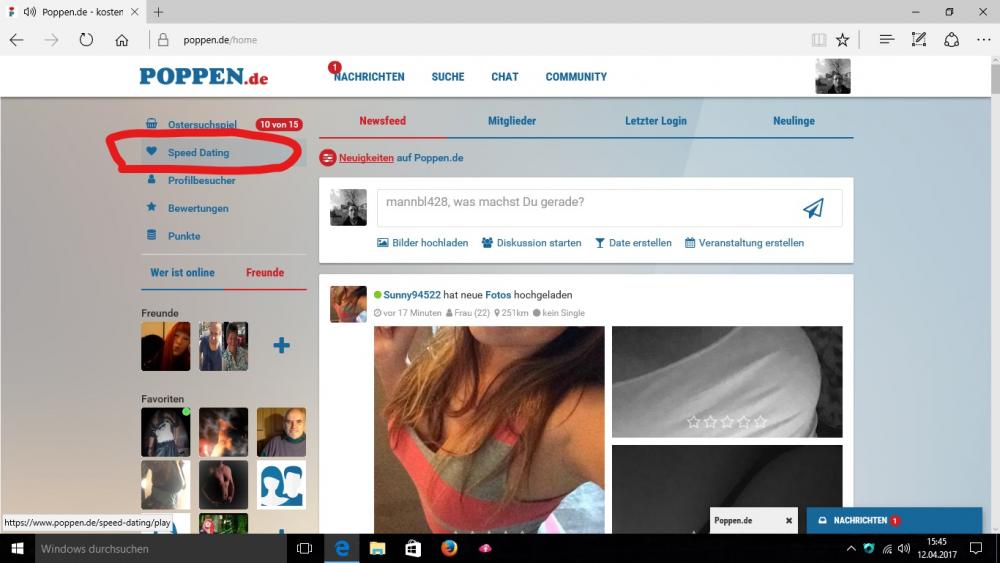
Task: Click the Bilder hochladen link
Action: 422,243
